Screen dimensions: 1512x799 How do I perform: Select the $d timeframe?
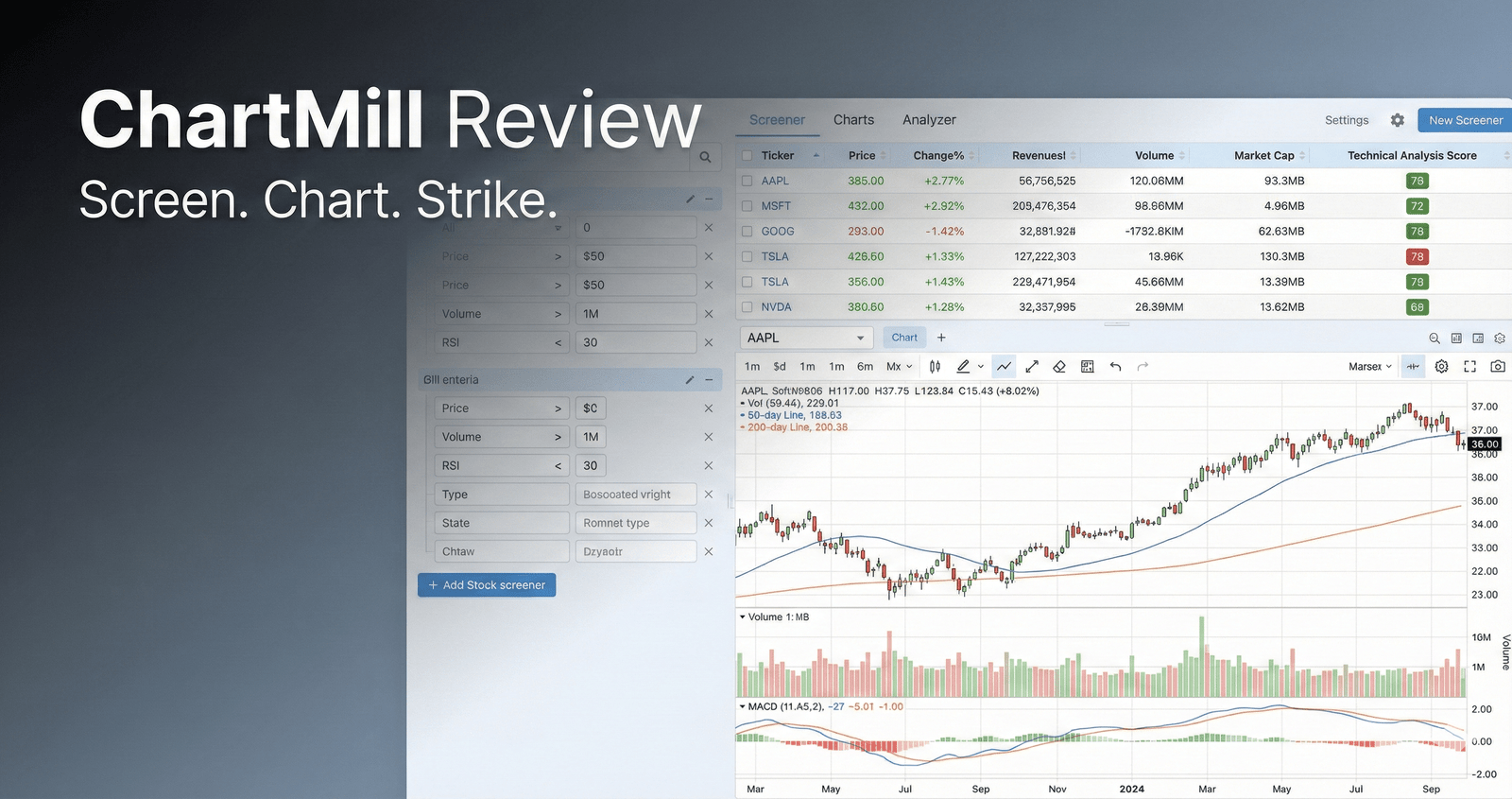point(780,367)
